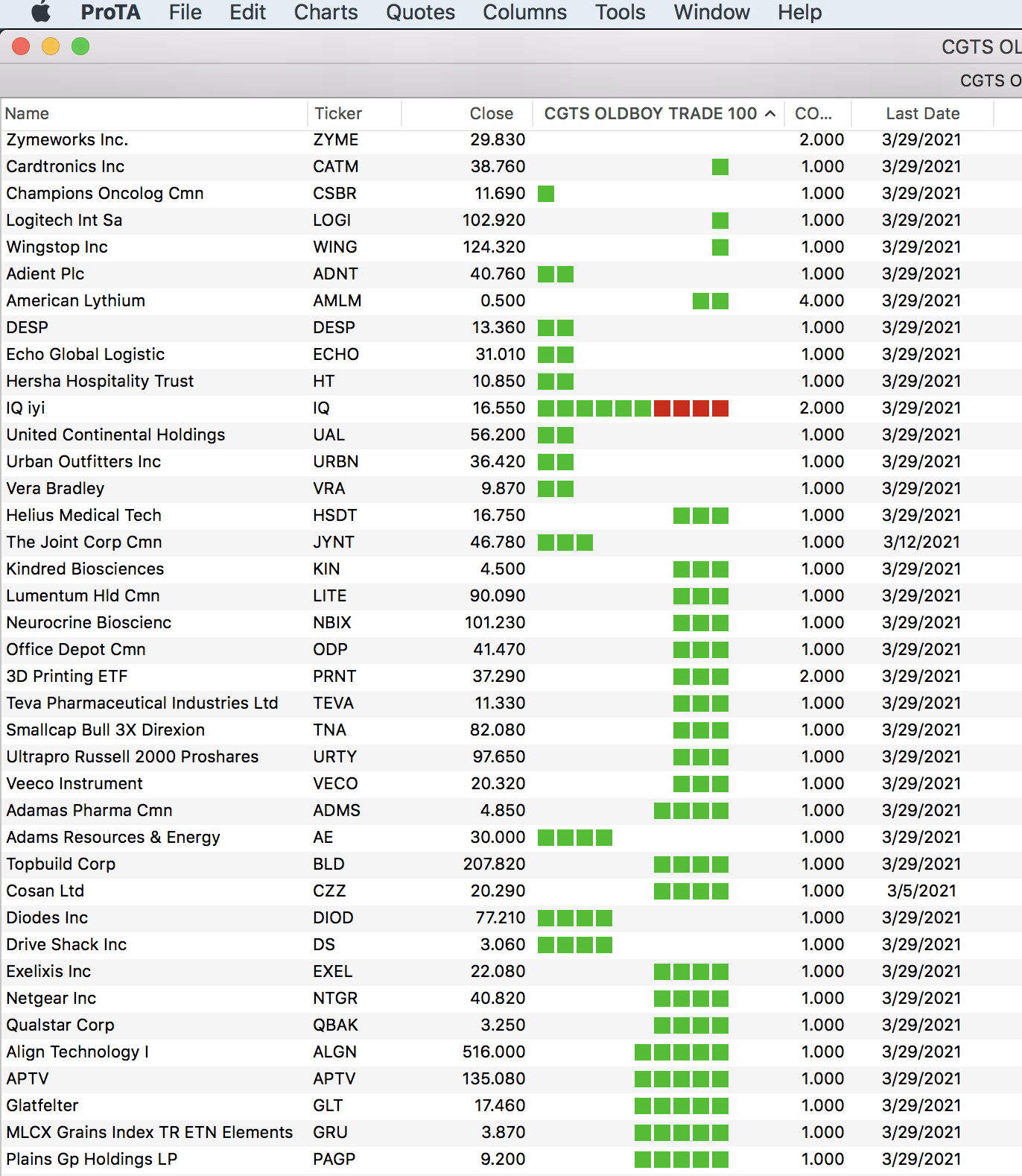Open the Help menu

pos(799,12)
